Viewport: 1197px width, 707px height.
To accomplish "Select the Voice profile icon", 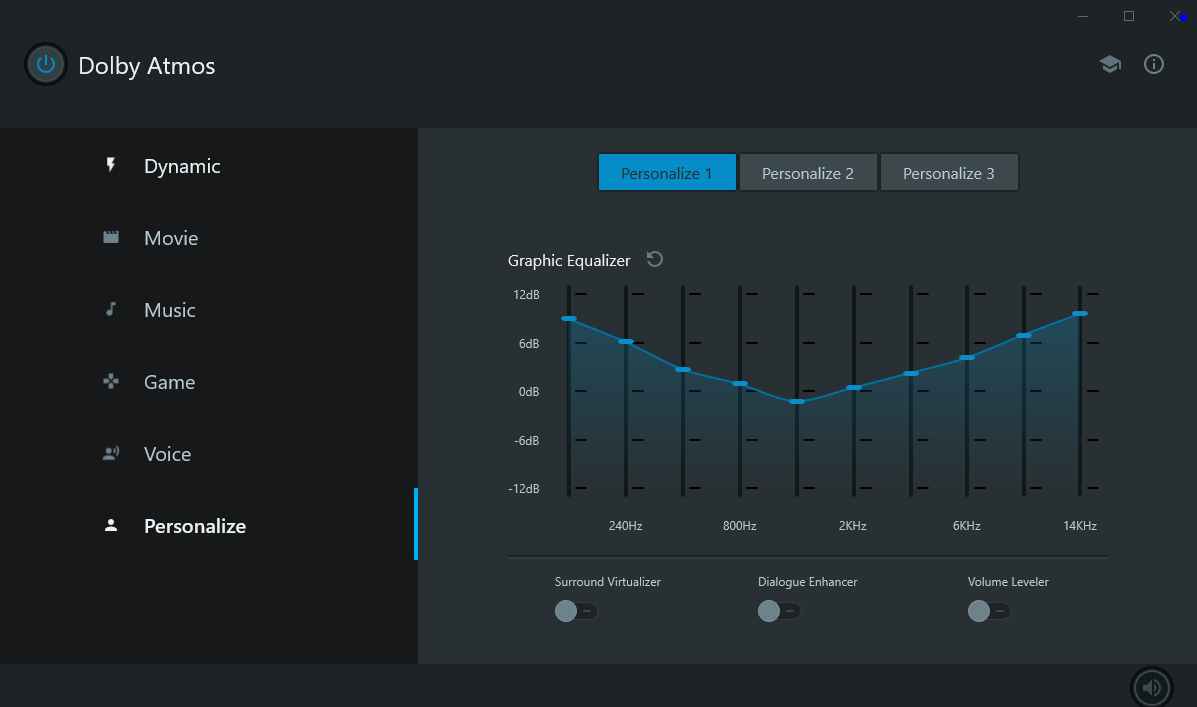I will pos(110,452).
